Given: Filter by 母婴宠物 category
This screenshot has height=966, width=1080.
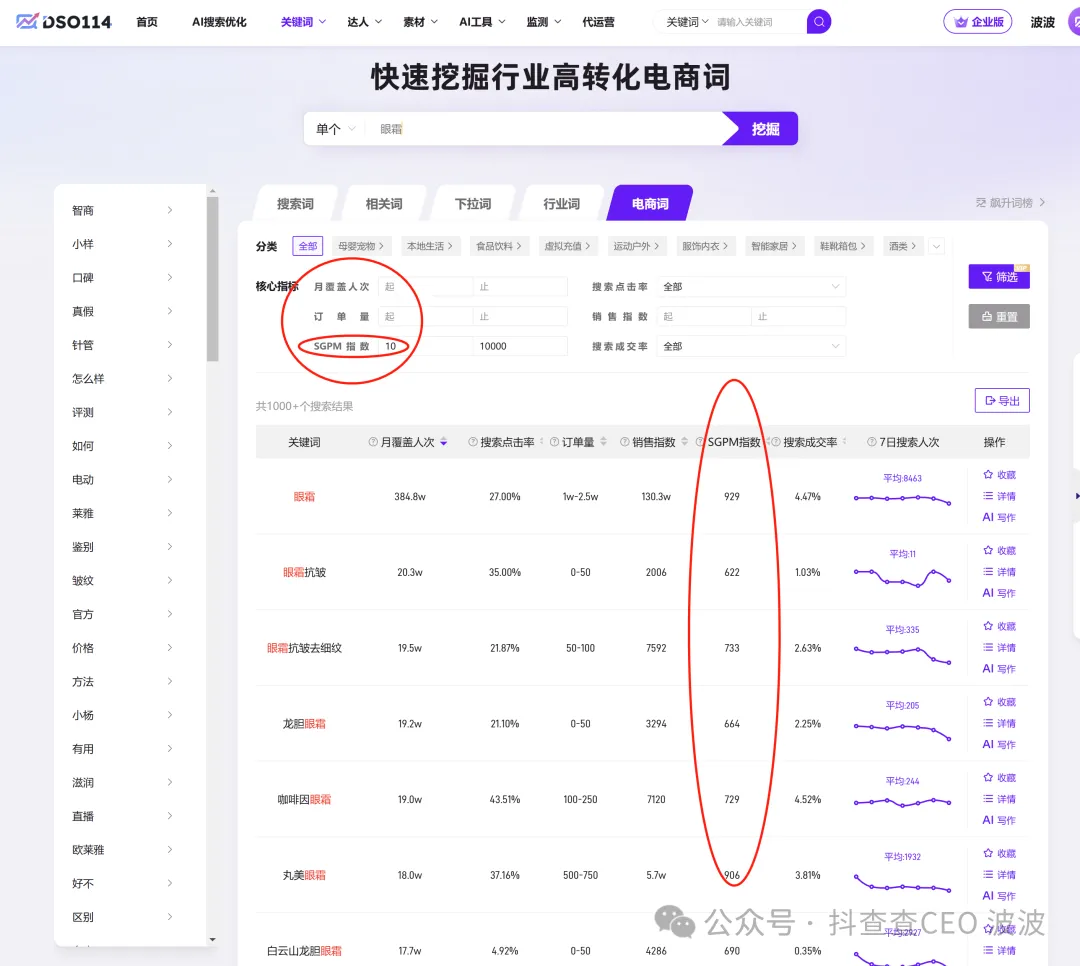Looking at the screenshot, I should [361, 246].
